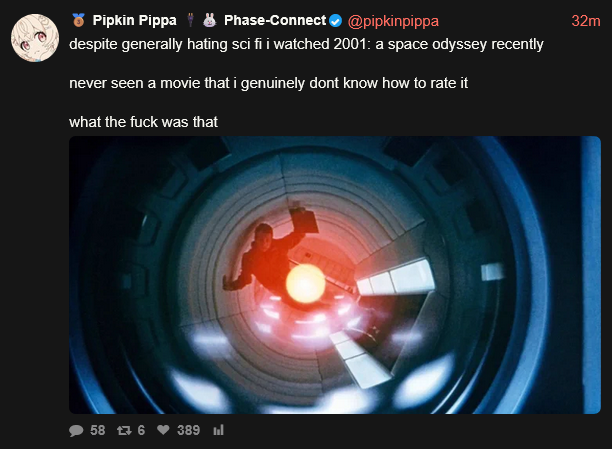This screenshot has width=612, height=449.
Task: Click the retweet arrows icon
Action: [124, 430]
